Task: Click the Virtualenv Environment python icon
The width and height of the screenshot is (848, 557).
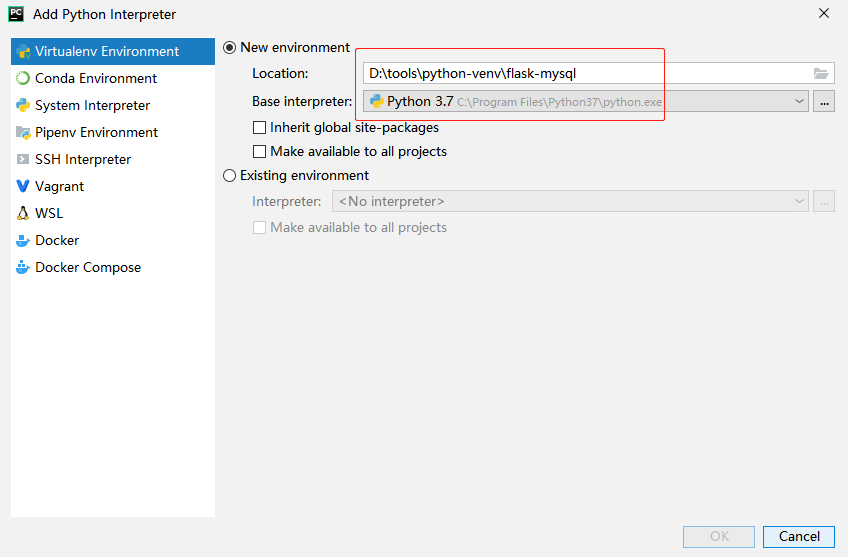Action: [23, 51]
